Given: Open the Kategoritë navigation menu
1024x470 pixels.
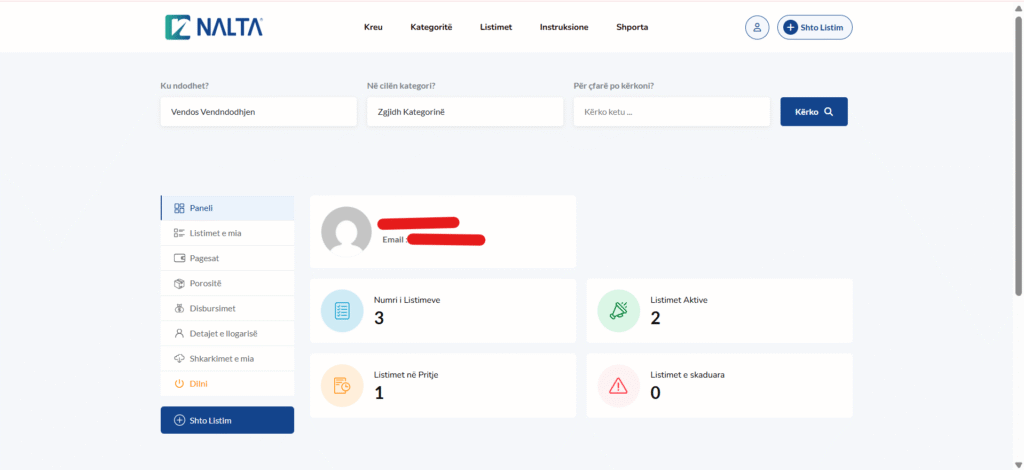Looking at the screenshot, I should [431, 27].
